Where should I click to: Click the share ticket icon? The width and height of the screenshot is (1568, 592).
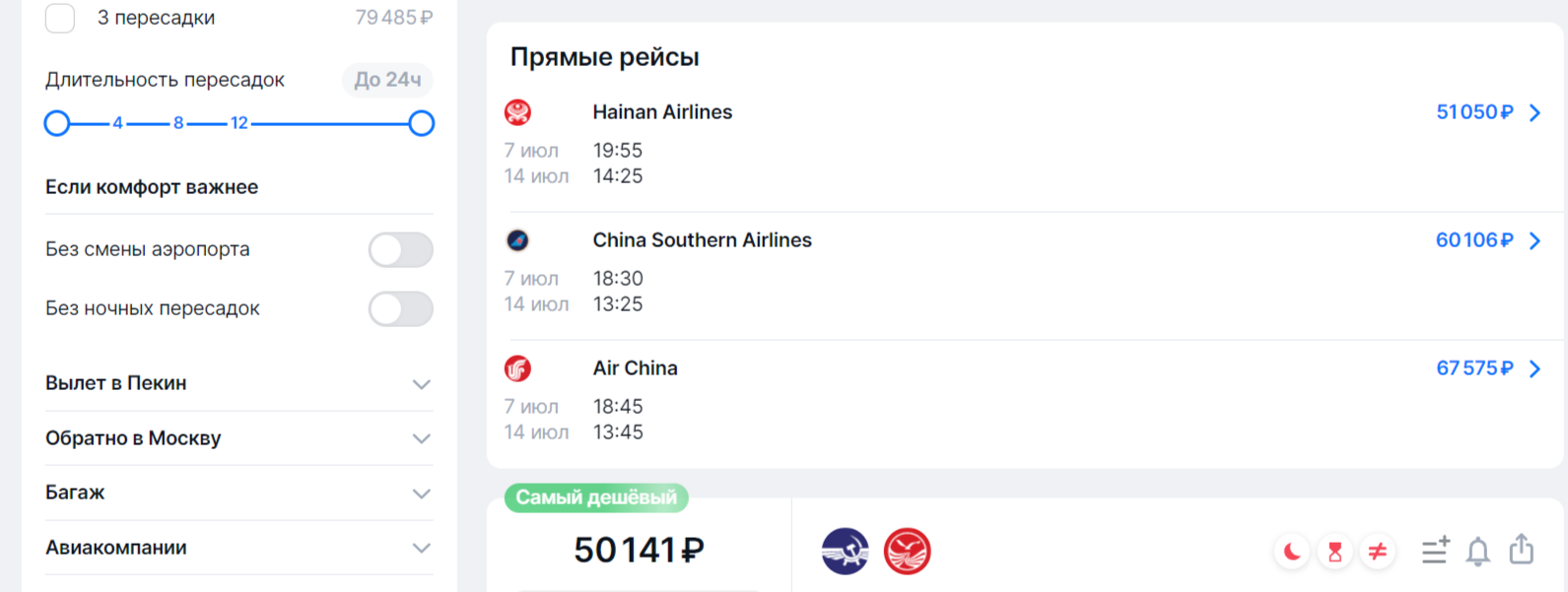click(x=1522, y=550)
